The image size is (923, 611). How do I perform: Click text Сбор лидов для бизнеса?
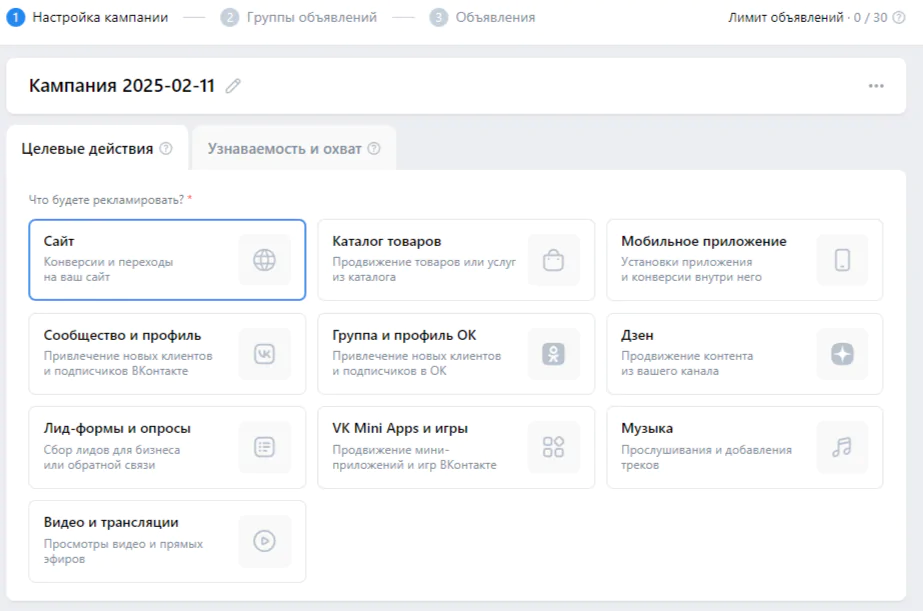click(112, 450)
